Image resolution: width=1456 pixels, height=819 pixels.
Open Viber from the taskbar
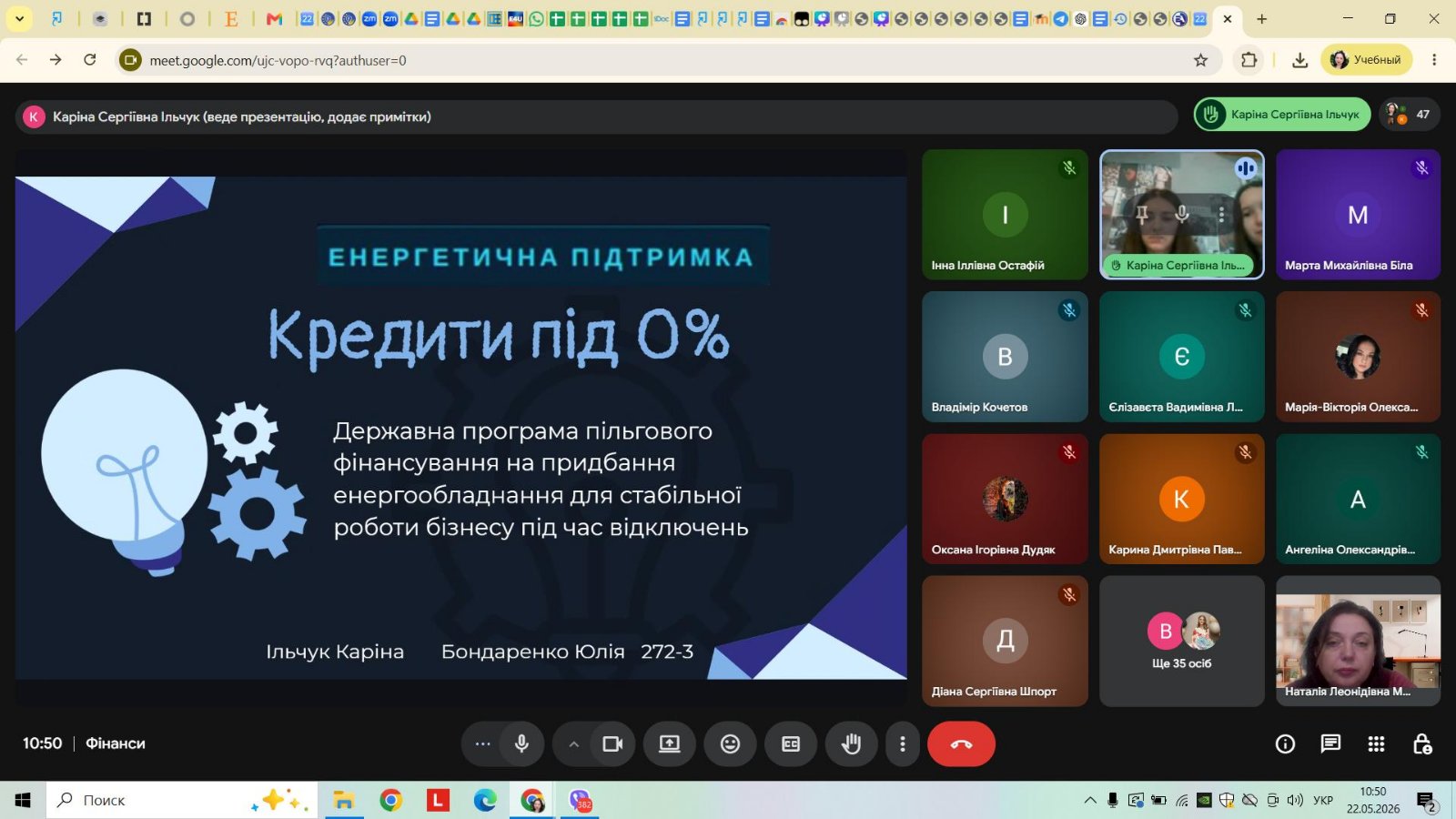(580, 800)
